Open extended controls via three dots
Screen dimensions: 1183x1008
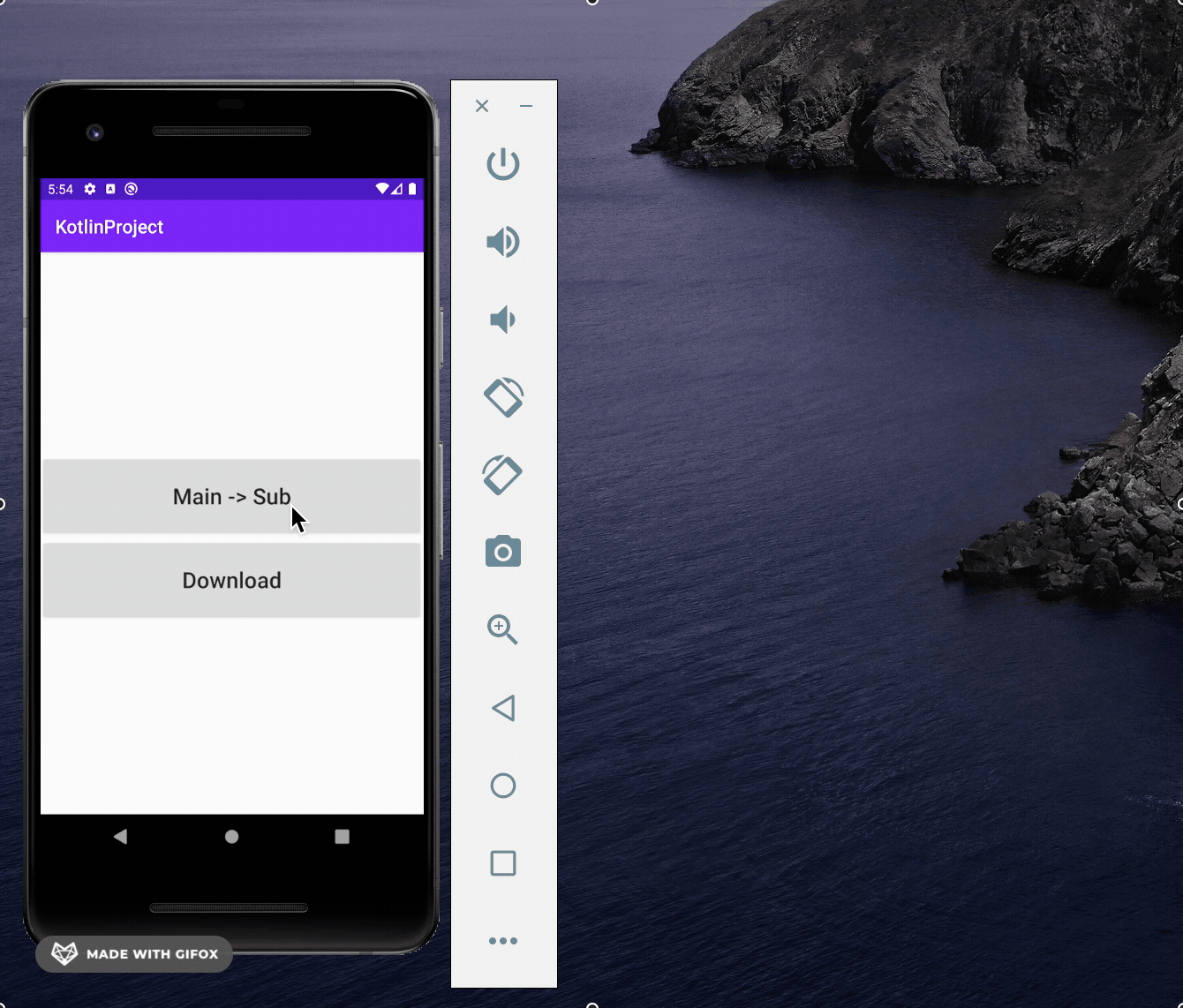point(503,941)
